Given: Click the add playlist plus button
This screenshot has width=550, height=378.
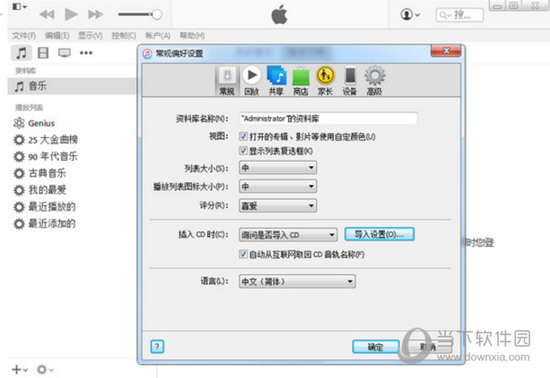Looking at the screenshot, I should (20, 369).
